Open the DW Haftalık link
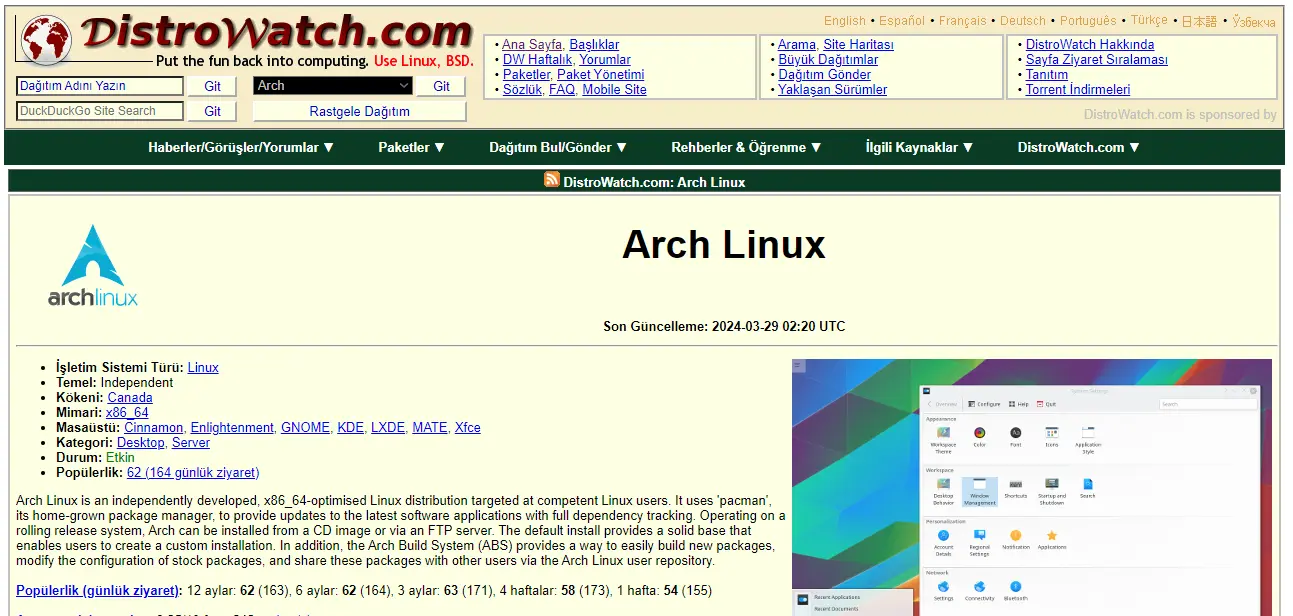The height and width of the screenshot is (616, 1293). [x=538, y=60]
